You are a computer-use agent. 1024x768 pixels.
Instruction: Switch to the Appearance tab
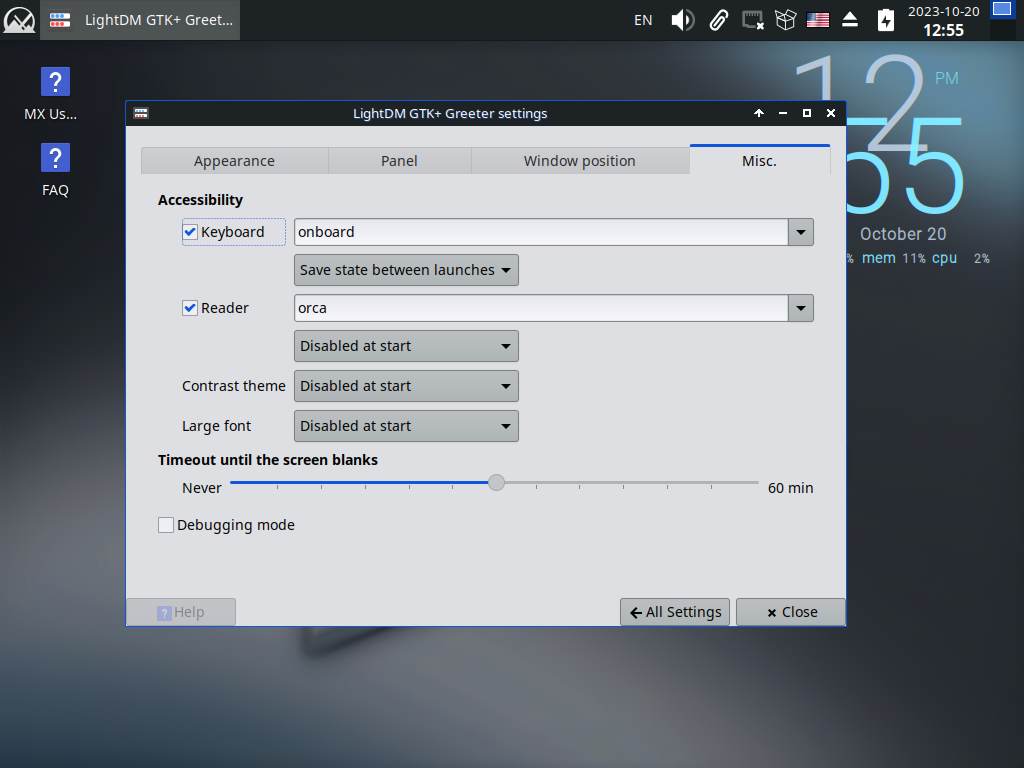click(x=234, y=161)
